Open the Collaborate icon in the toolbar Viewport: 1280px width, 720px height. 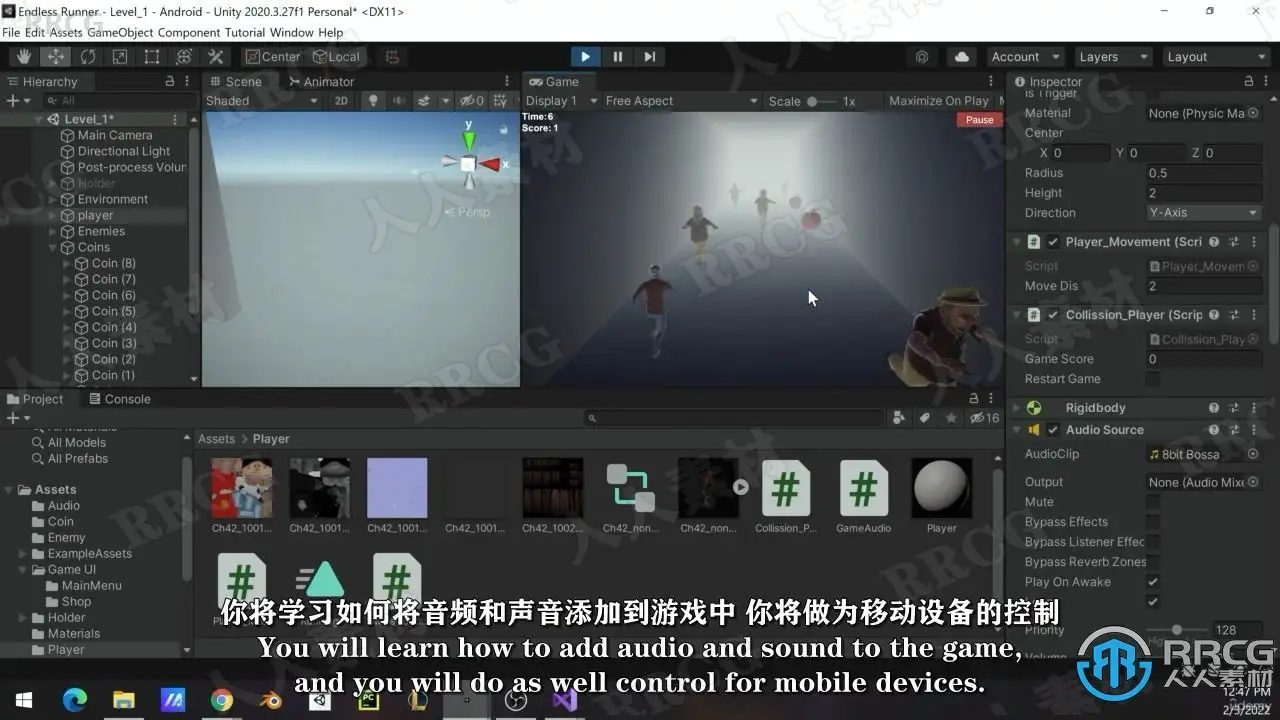pos(922,57)
